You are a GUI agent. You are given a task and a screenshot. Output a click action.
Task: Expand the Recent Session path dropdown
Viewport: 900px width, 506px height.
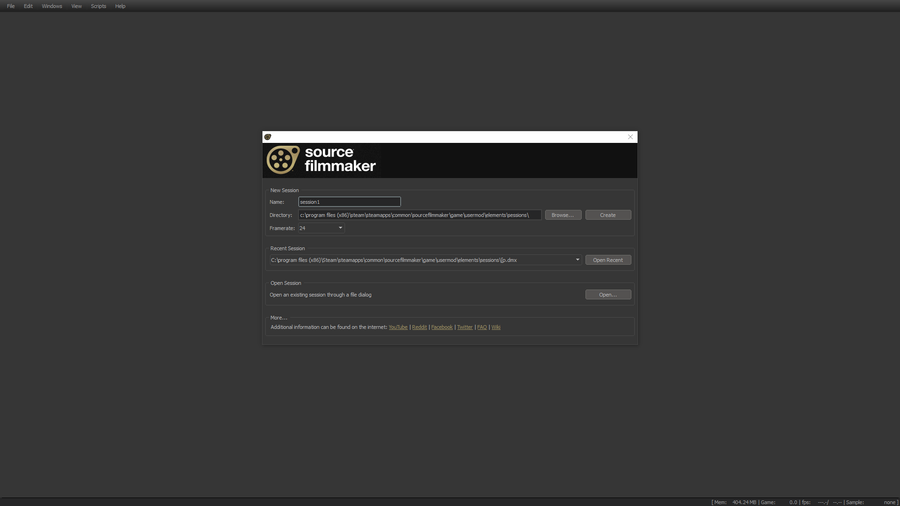point(425,260)
